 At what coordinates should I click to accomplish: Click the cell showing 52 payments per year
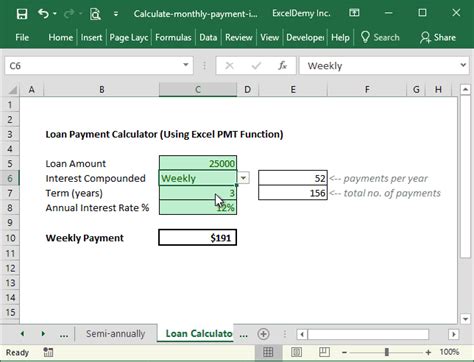293,178
